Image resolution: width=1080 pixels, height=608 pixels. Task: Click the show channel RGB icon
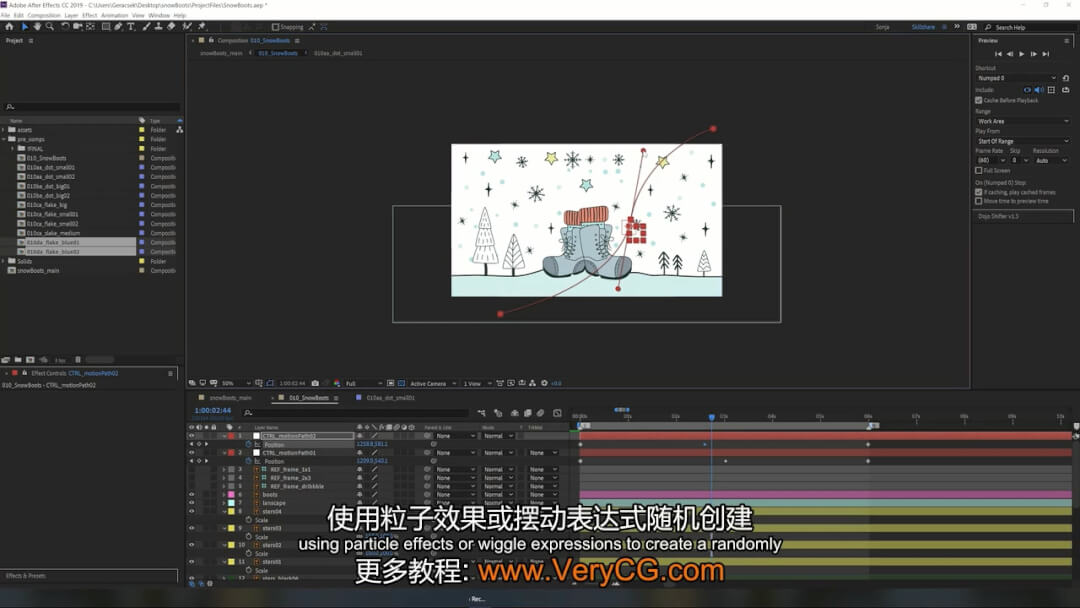[337, 384]
